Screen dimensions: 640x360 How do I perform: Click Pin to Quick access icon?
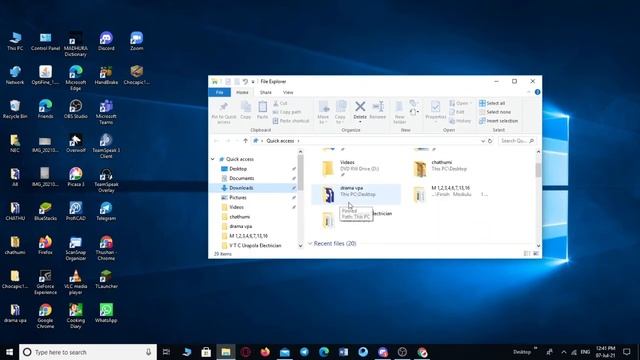click(223, 107)
